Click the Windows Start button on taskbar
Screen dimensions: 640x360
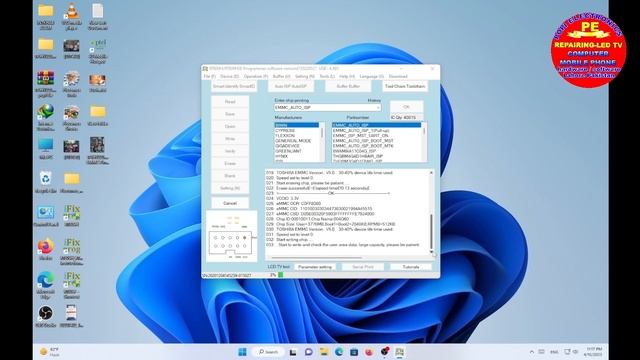242,352
